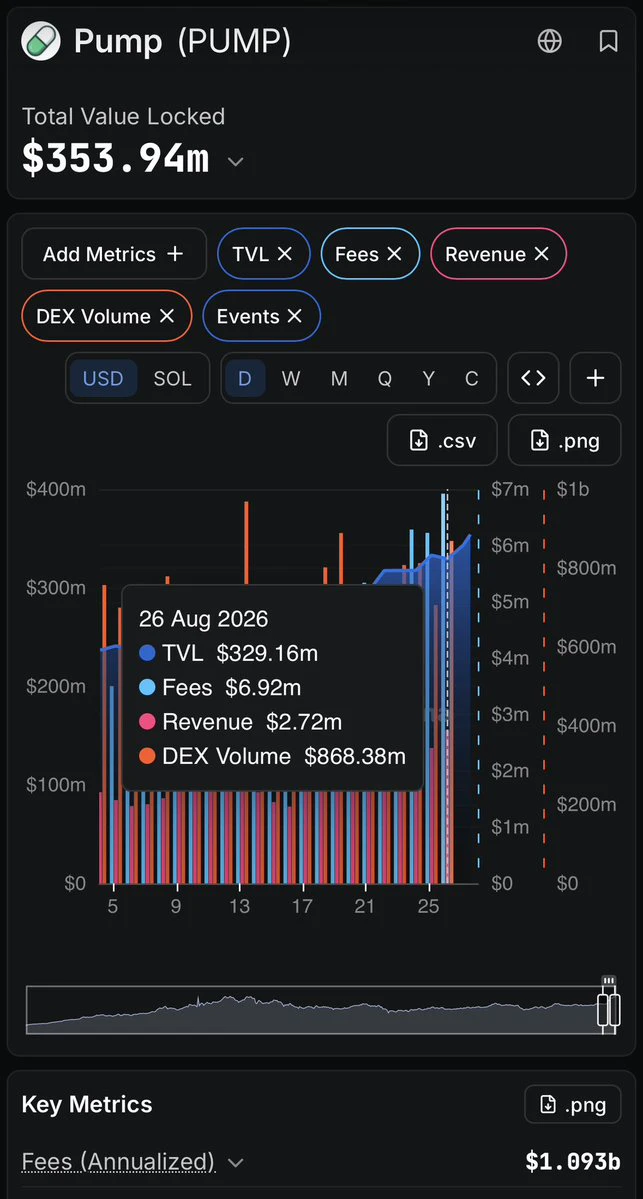The width and height of the screenshot is (643, 1199).
Task: Select daily D interval
Action: (245, 378)
